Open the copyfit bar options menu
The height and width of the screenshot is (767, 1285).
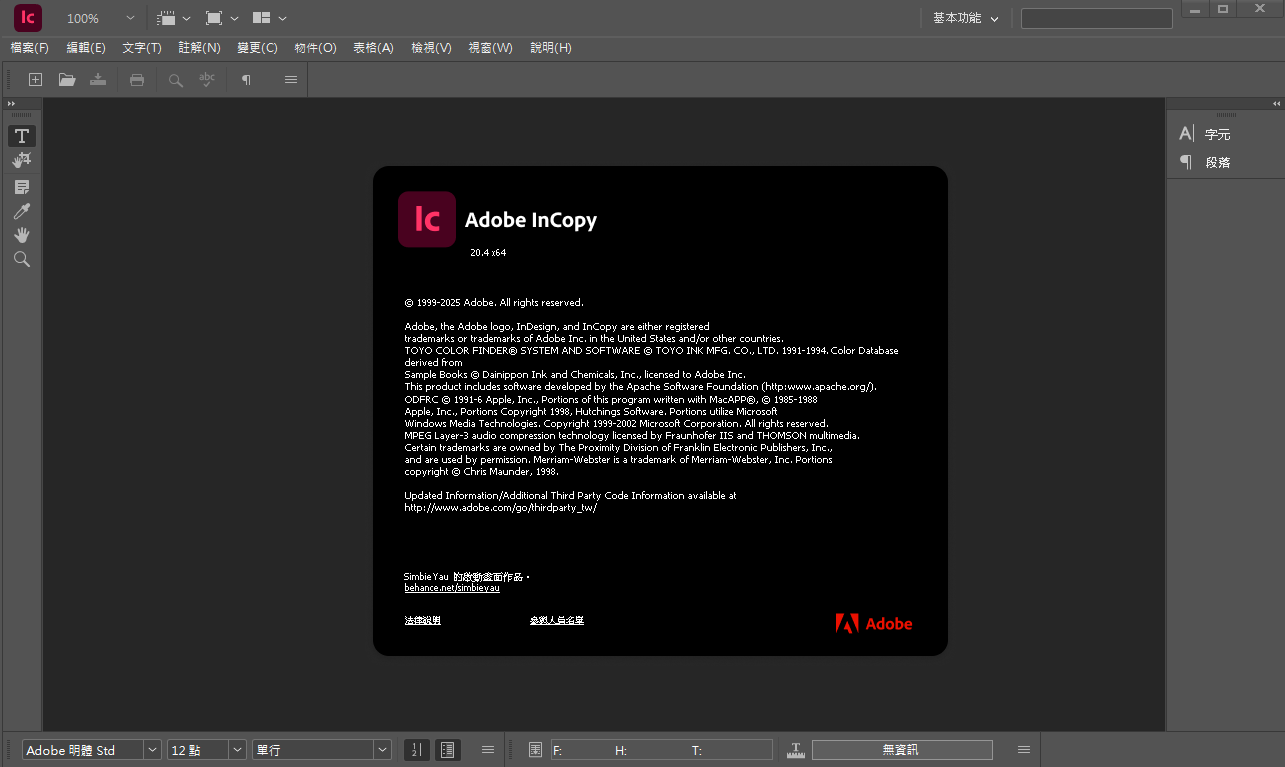pyautogui.click(x=1024, y=750)
